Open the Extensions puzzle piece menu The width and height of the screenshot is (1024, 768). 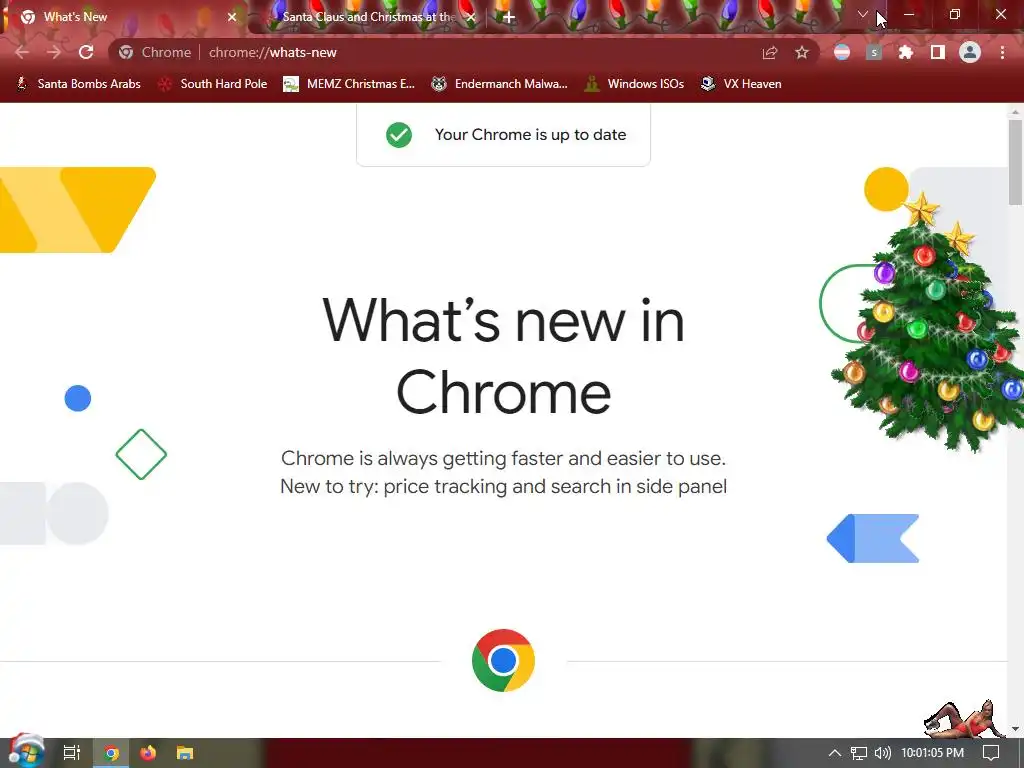[x=906, y=52]
